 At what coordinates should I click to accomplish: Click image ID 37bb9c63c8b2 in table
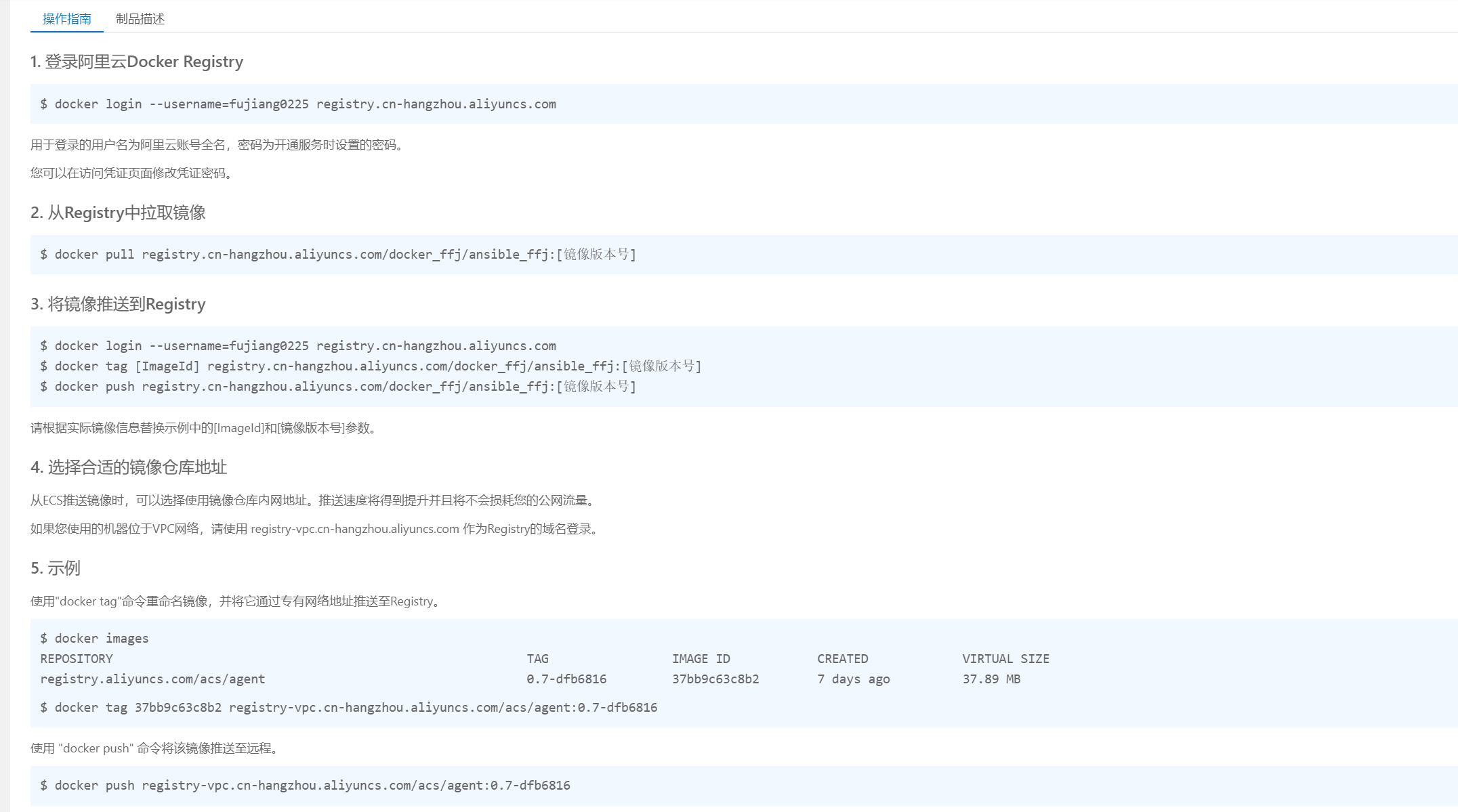[715, 679]
